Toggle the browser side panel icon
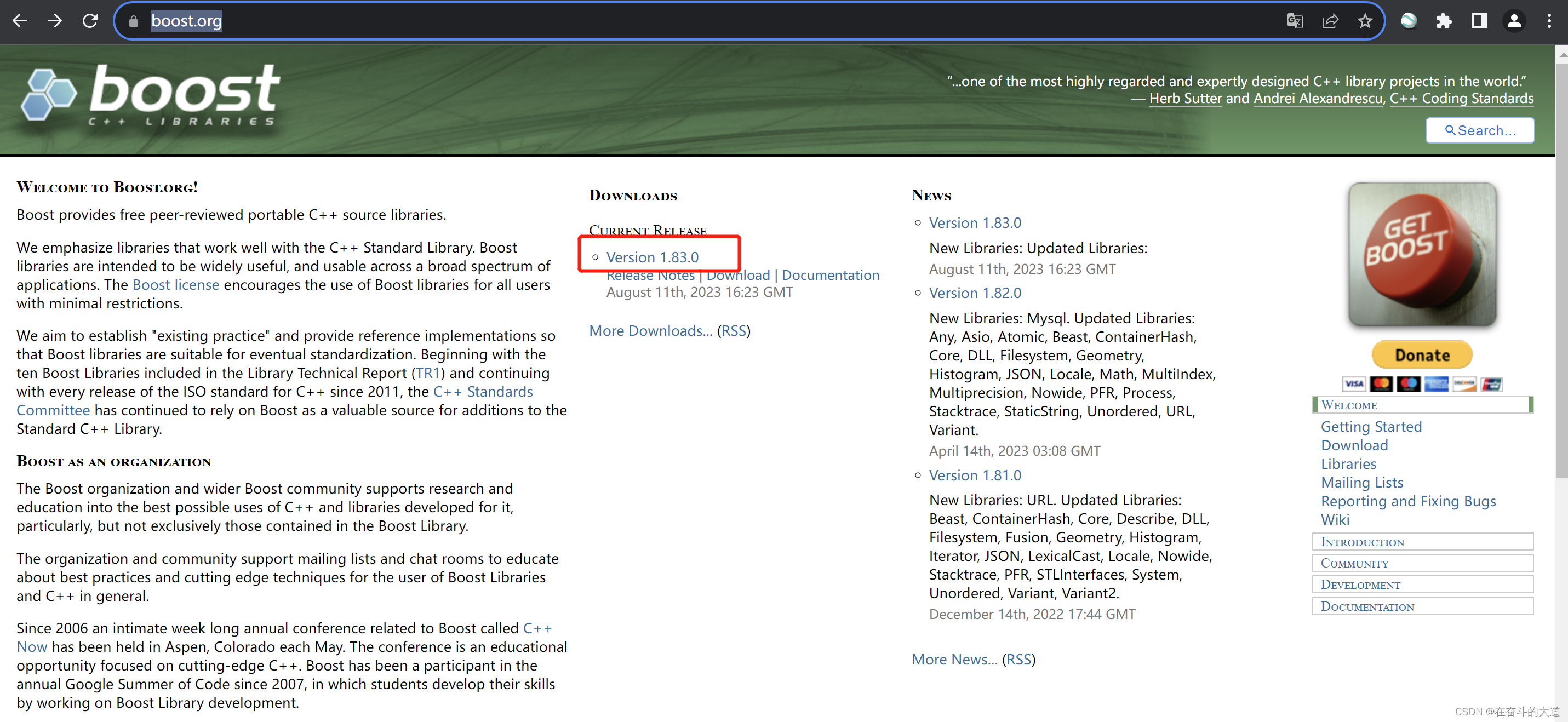1568x722 pixels. pyautogui.click(x=1479, y=21)
